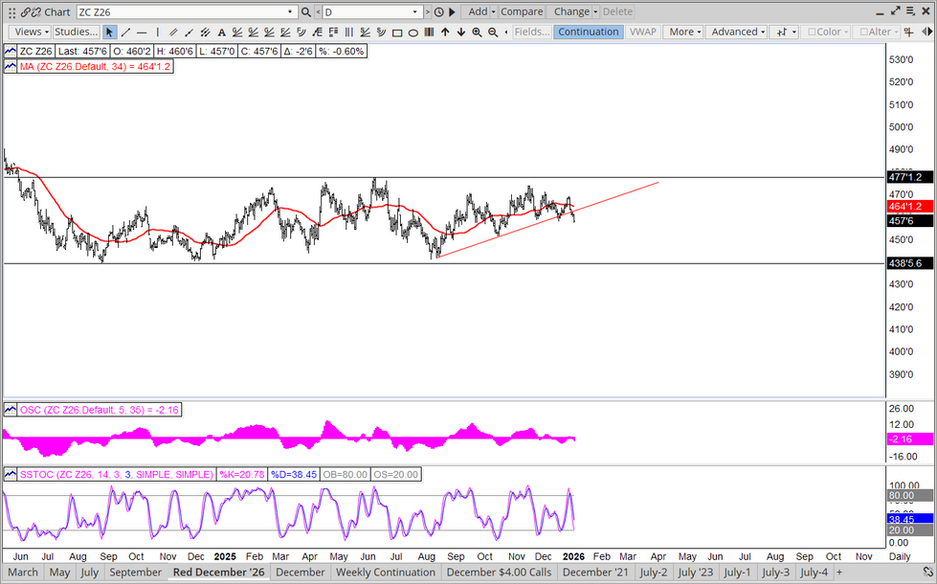Open the D interval dropdown
937x584 pixels.
click(x=415, y=12)
